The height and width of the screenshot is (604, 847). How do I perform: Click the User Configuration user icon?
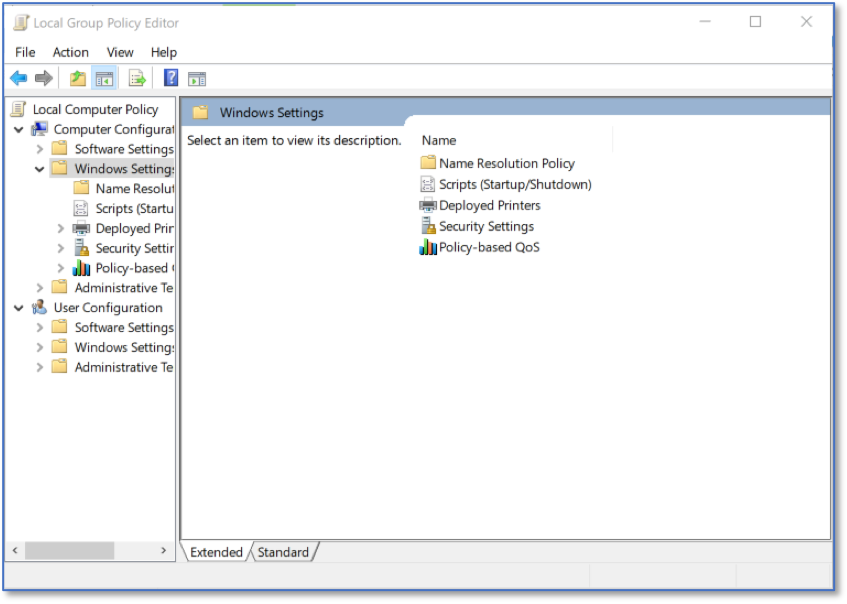[39, 307]
